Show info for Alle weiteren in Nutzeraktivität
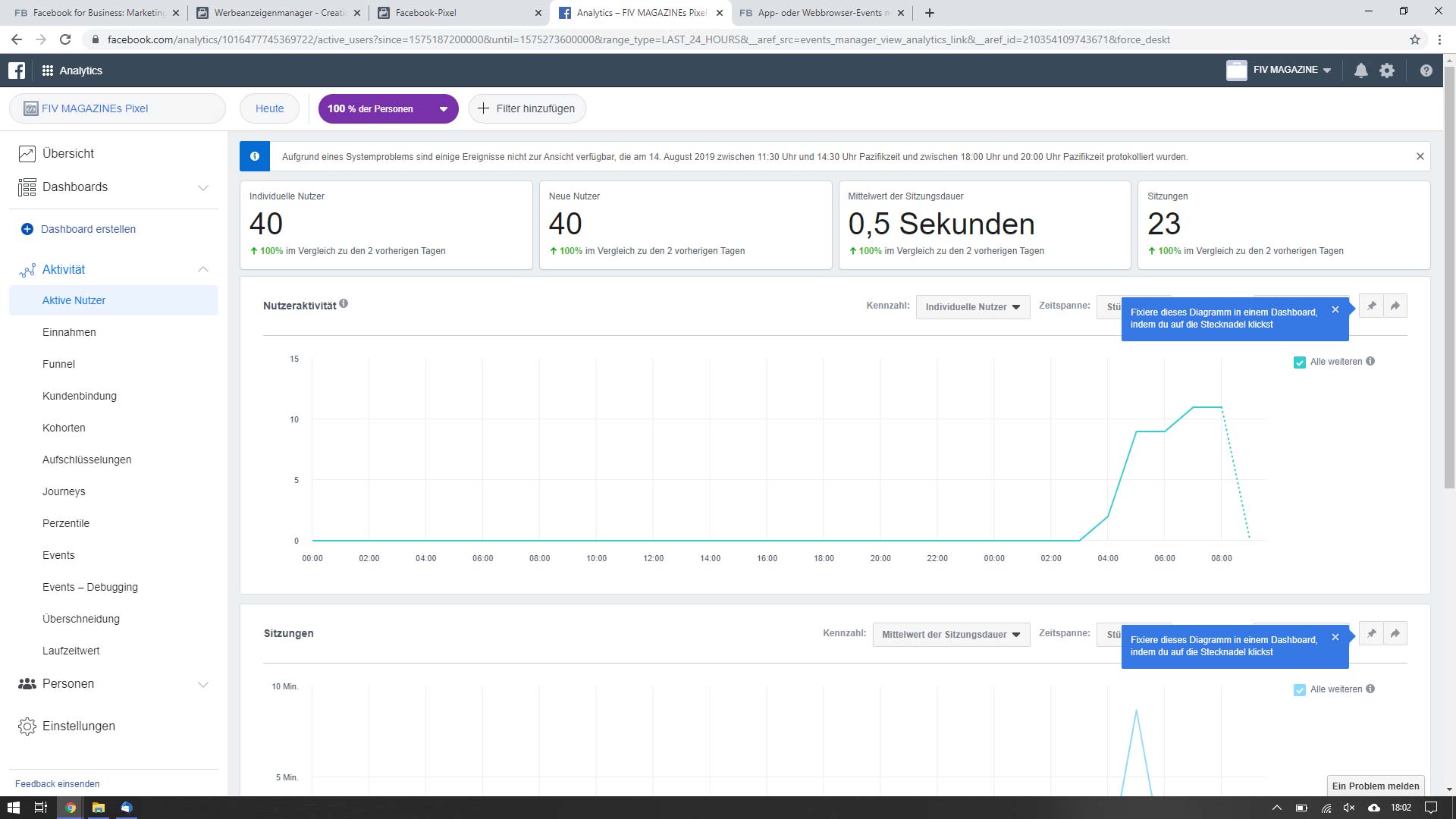The height and width of the screenshot is (819, 1456). [1370, 362]
